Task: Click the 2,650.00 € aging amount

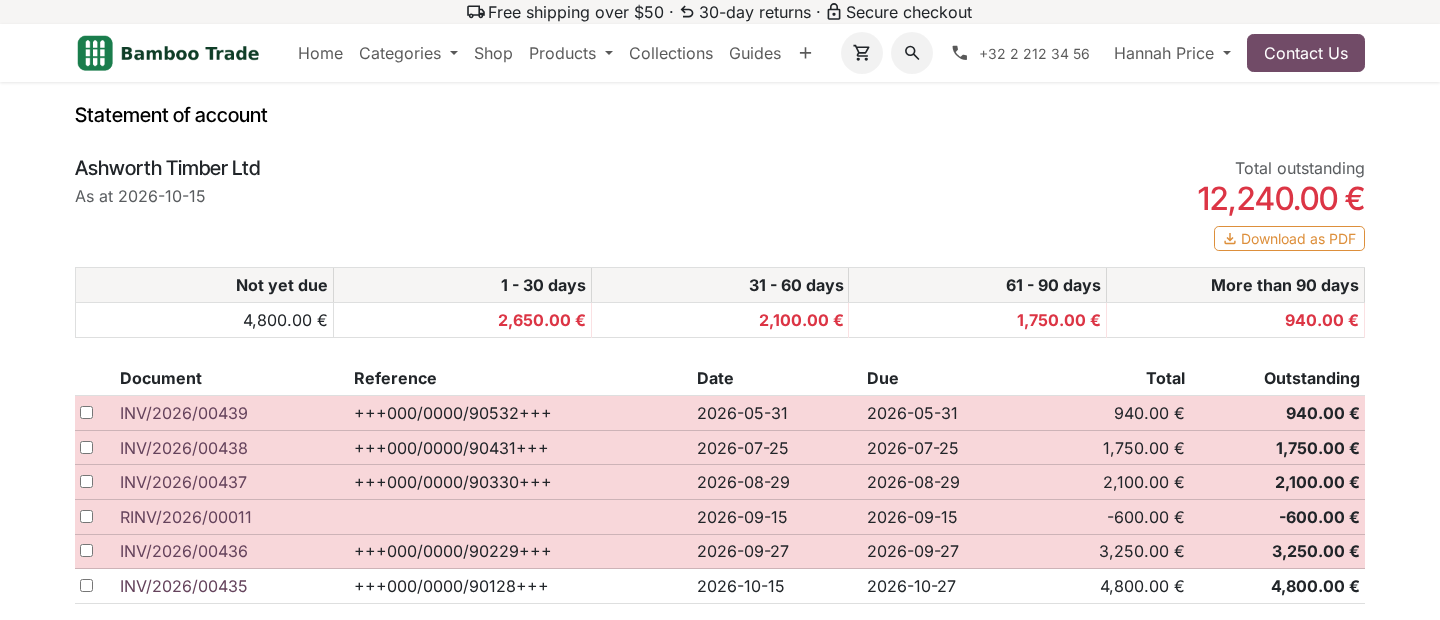Action: (x=542, y=320)
